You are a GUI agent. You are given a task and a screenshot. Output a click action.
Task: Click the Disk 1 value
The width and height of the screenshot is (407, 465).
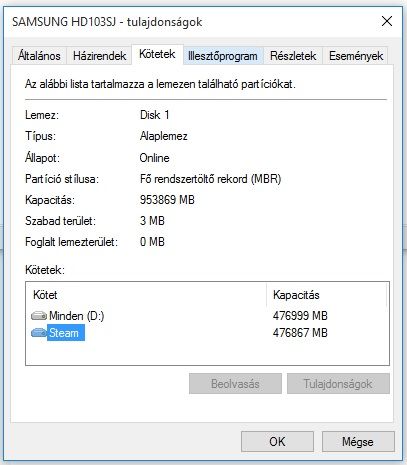155,115
